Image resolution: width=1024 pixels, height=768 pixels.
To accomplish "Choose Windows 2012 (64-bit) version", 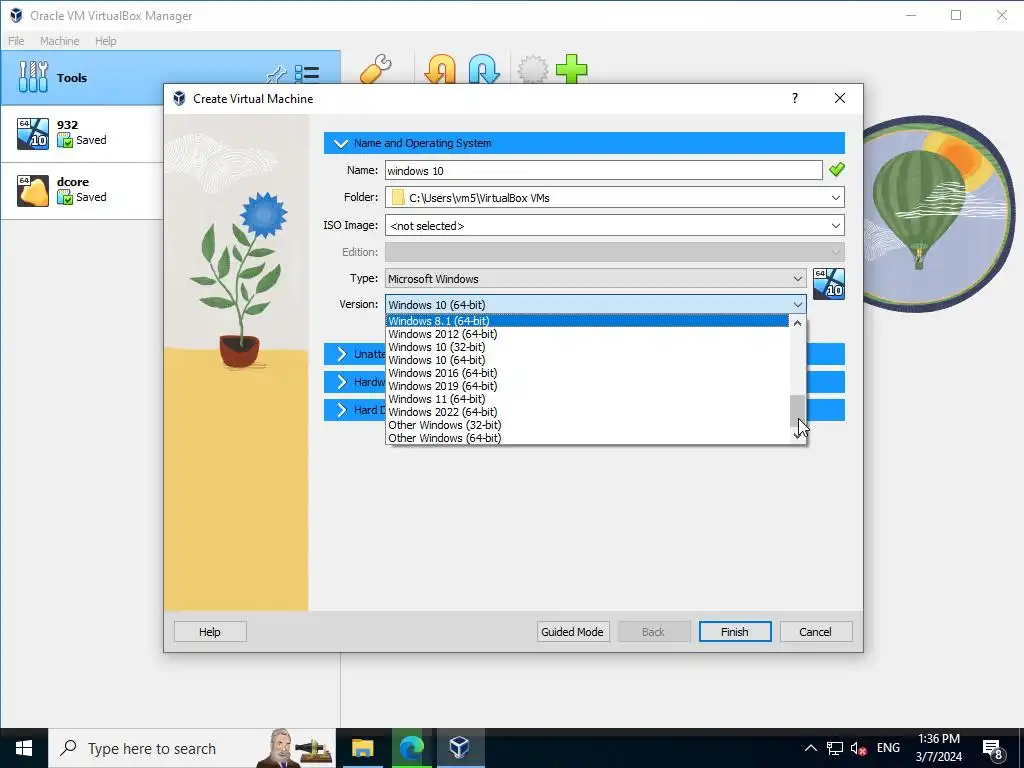I will (587, 334).
